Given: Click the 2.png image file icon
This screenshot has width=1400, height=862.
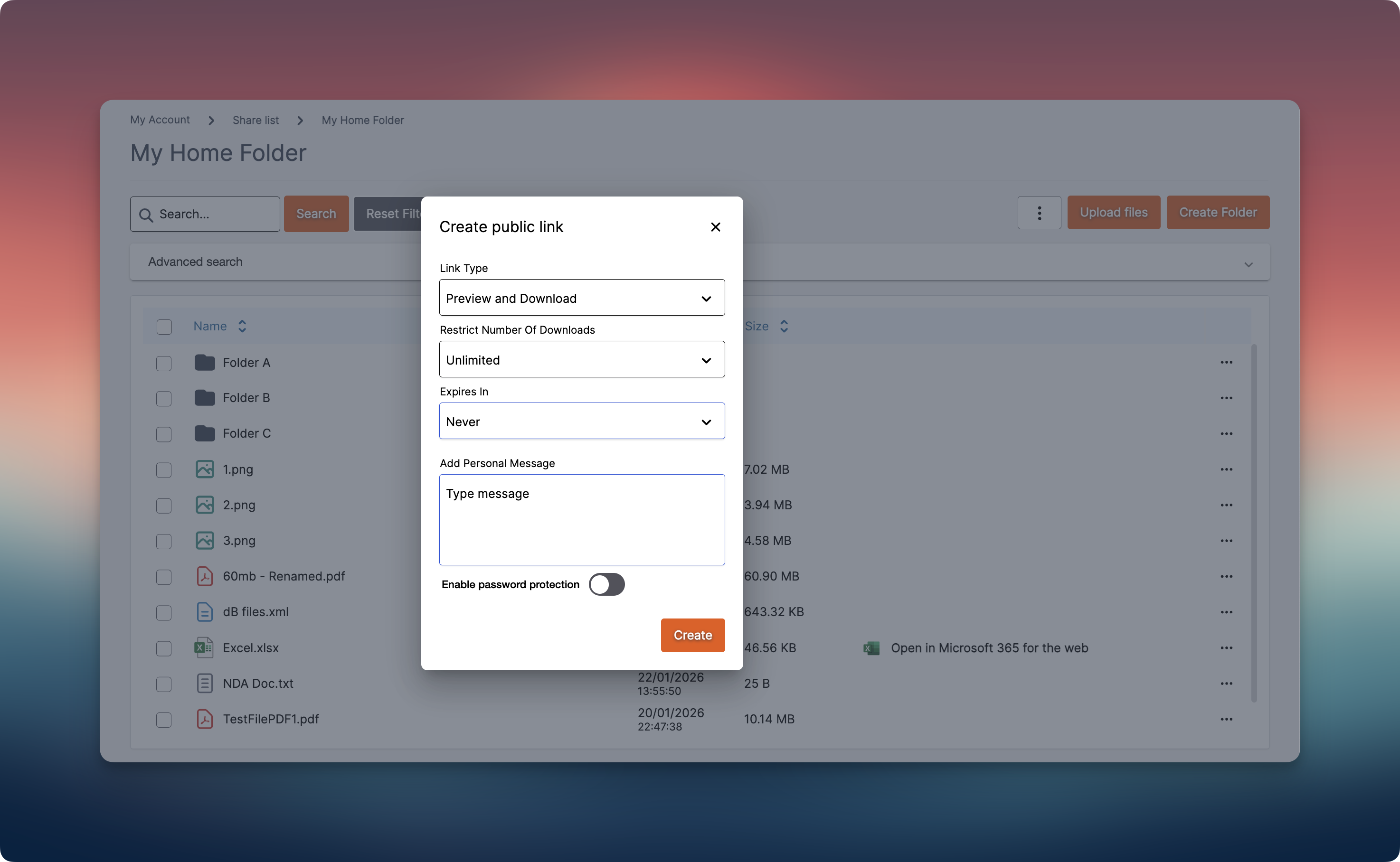Looking at the screenshot, I should click(204, 505).
